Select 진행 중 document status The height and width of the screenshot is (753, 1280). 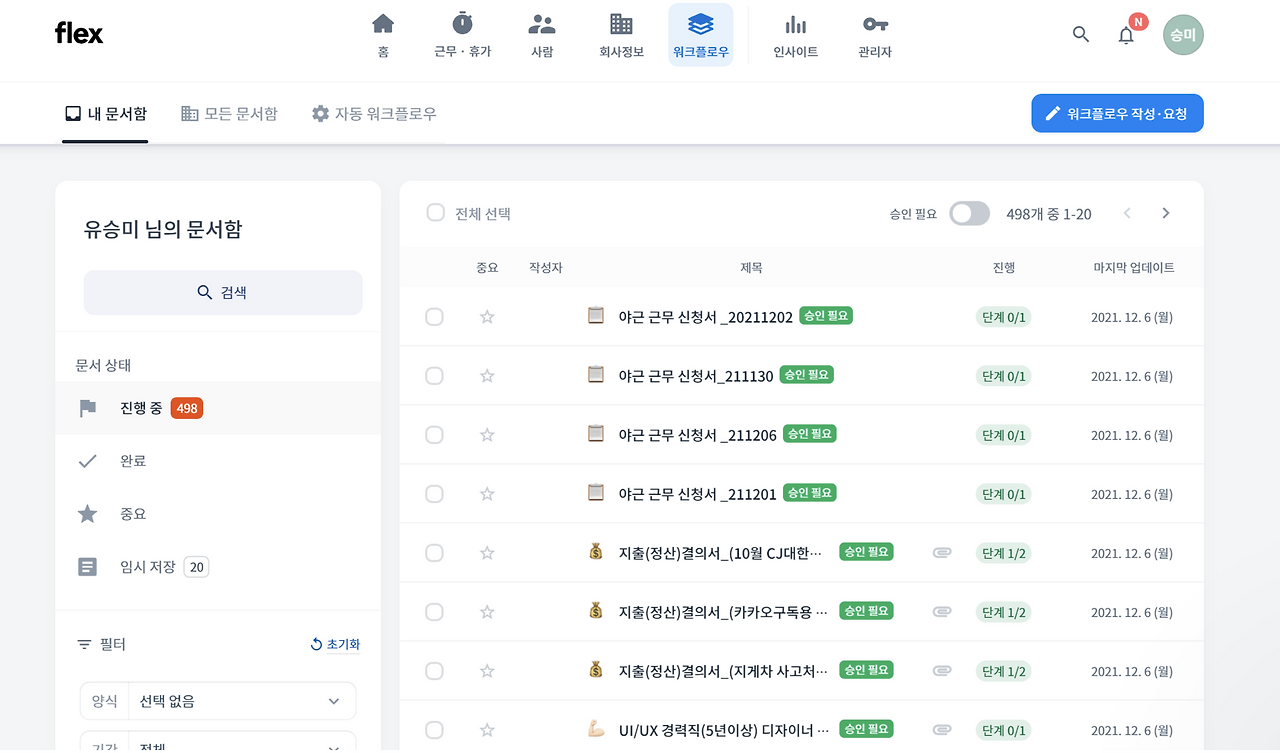pyautogui.click(x=218, y=408)
